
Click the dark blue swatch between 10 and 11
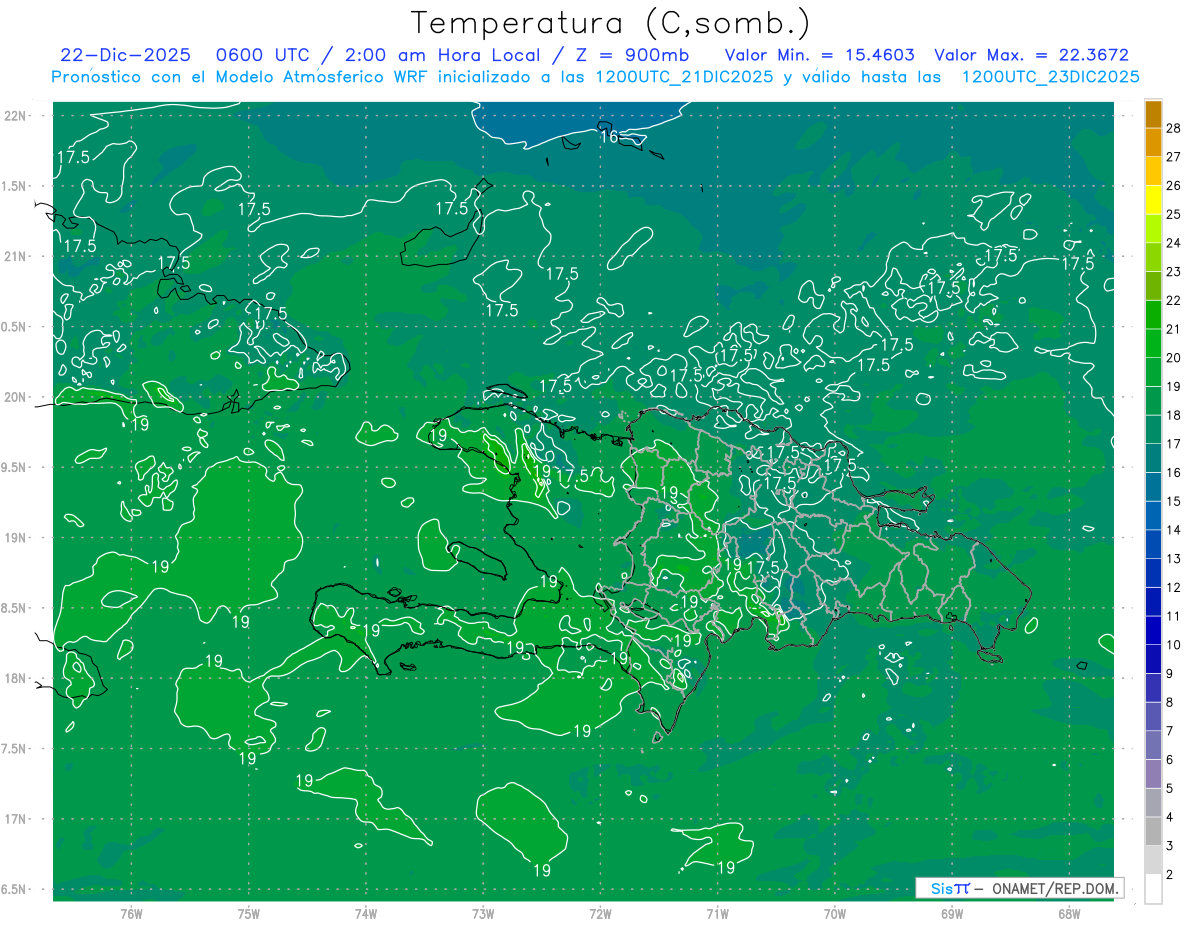[x=1153, y=630]
